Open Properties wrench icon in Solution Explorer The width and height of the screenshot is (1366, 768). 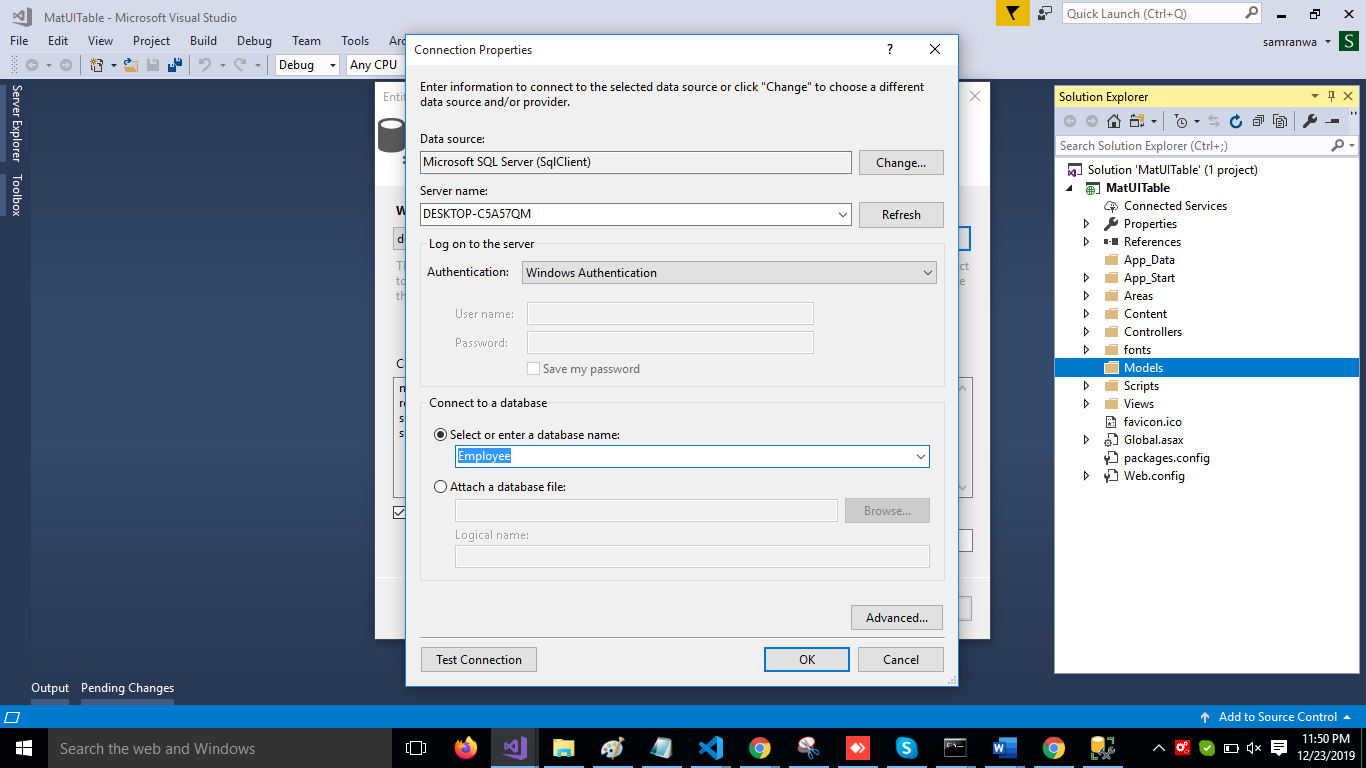[1310, 121]
